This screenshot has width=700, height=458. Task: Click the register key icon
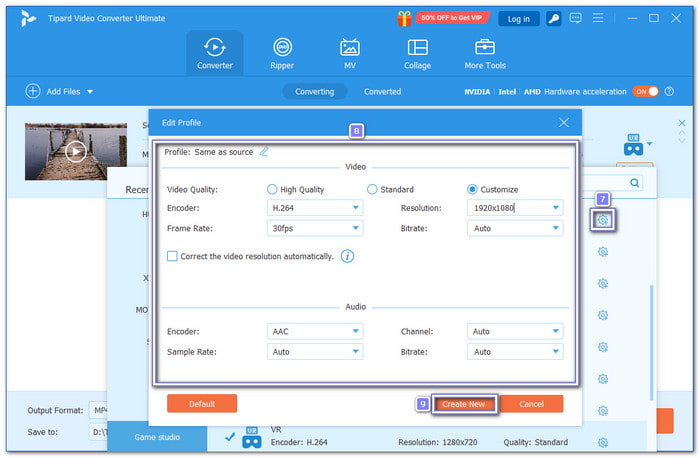(x=553, y=18)
